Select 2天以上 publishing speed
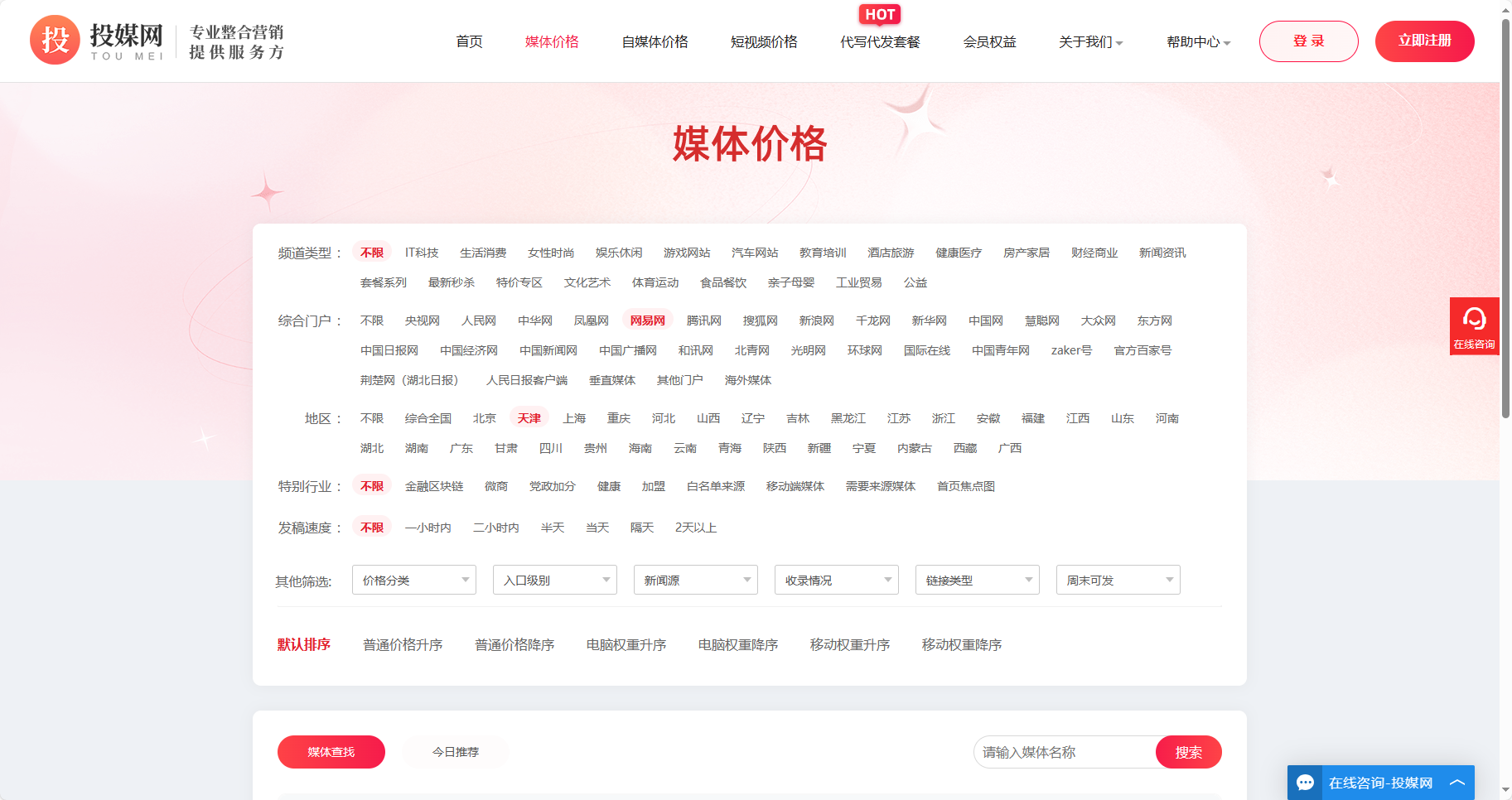The image size is (1512, 800). click(x=695, y=528)
